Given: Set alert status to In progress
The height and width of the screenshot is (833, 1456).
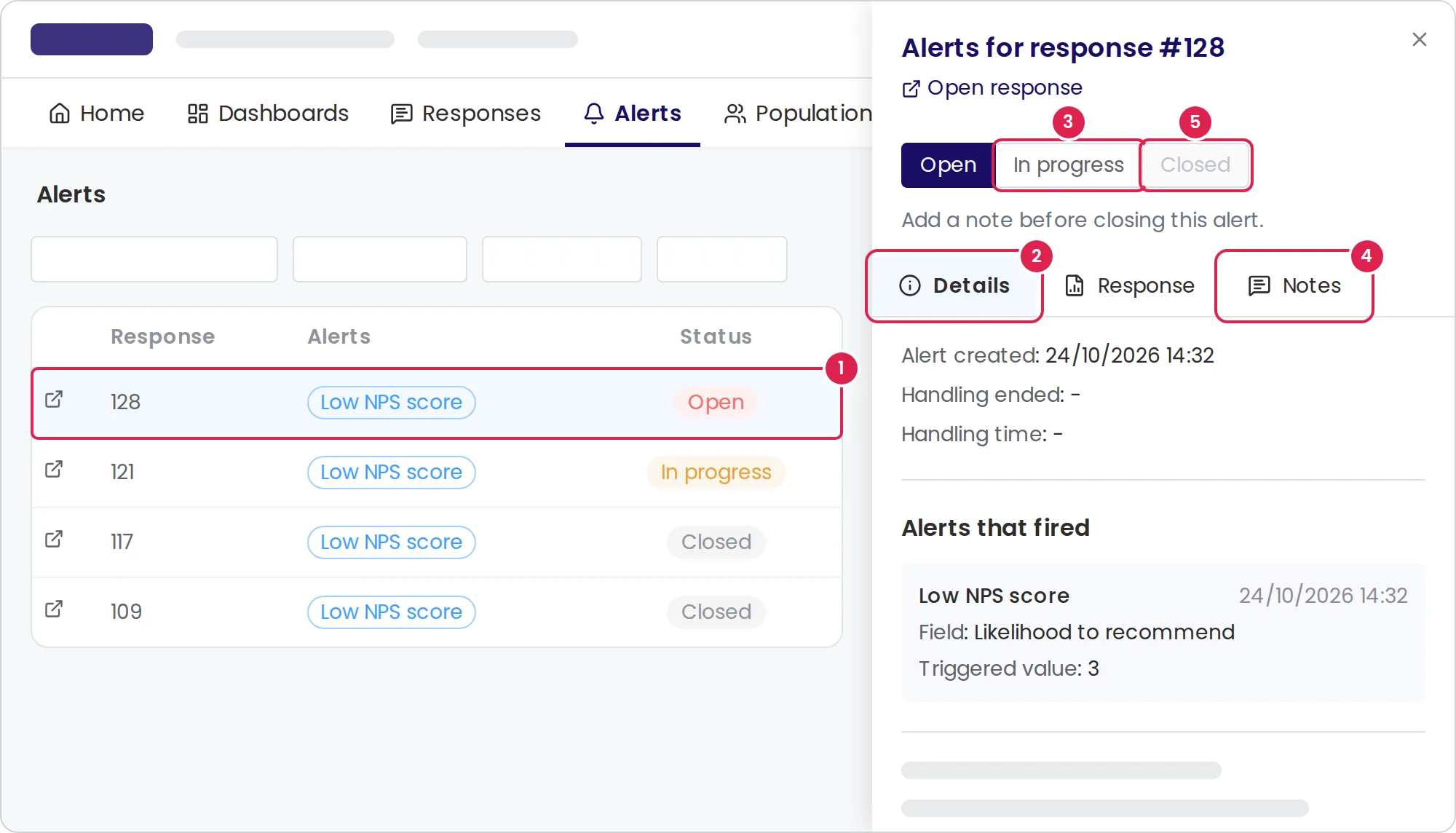Looking at the screenshot, I should click(x=1068, y=165).
